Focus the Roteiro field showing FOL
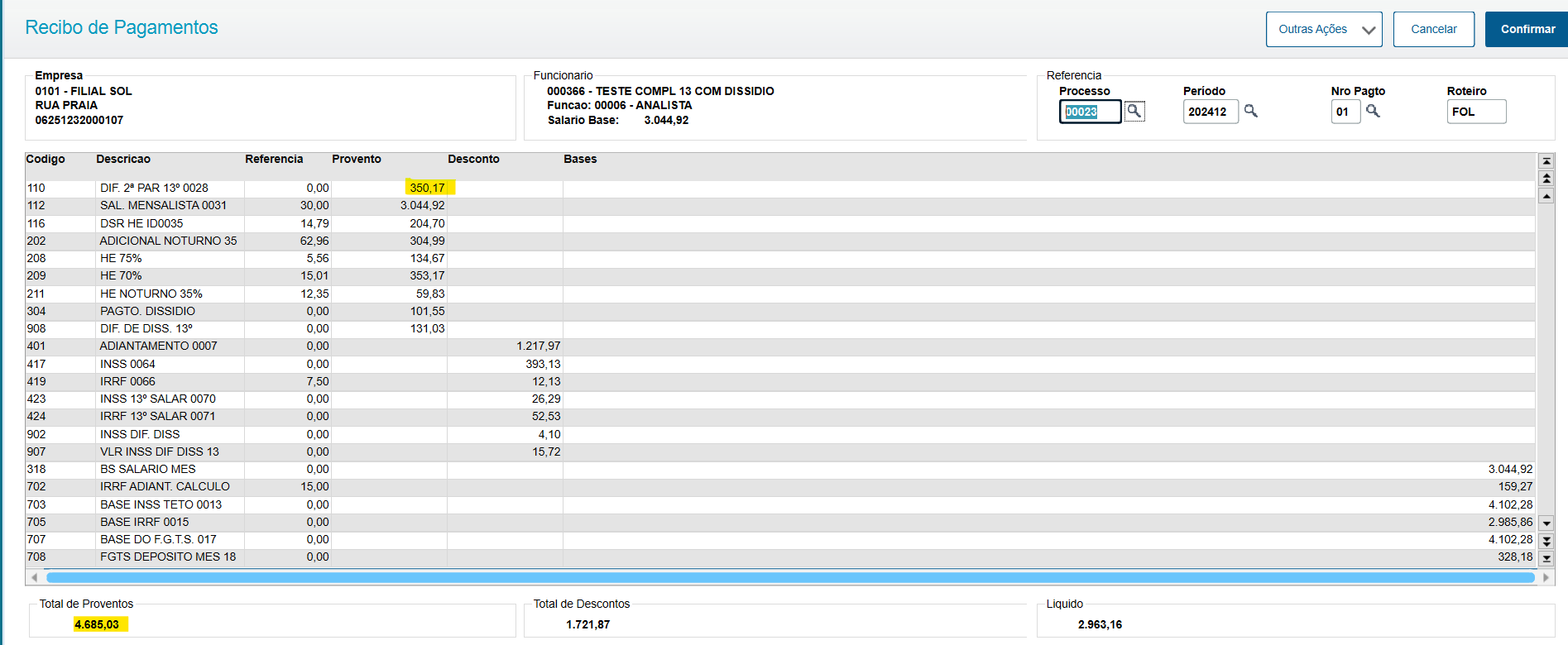This screenshot has height=645, width=1568. pyautogui.click(x=1476, y=112)
